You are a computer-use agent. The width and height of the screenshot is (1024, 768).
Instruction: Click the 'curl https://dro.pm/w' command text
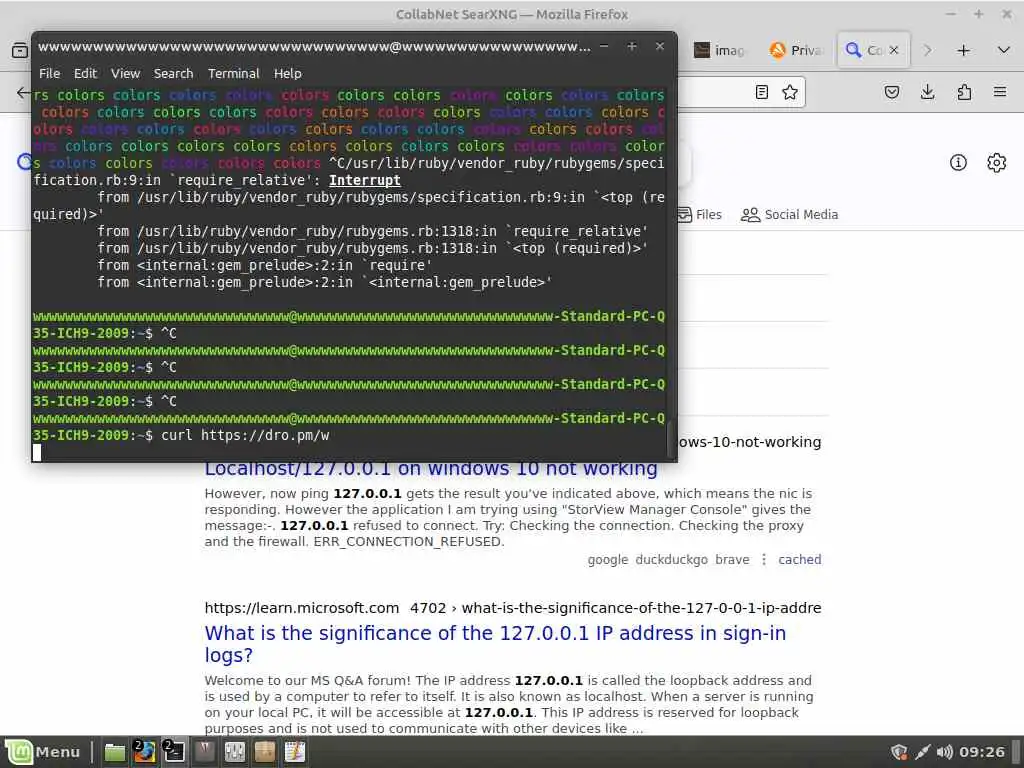(245, 435)
